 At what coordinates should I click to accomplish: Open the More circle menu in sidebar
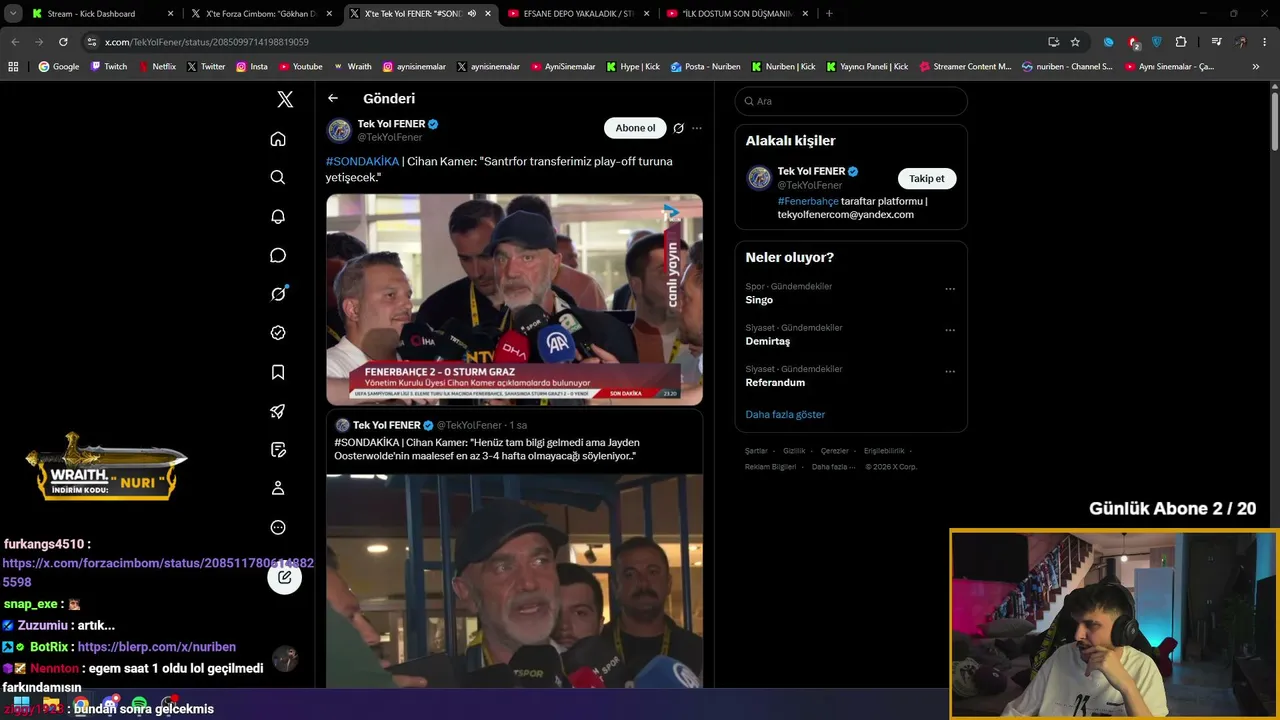[278, 527]
